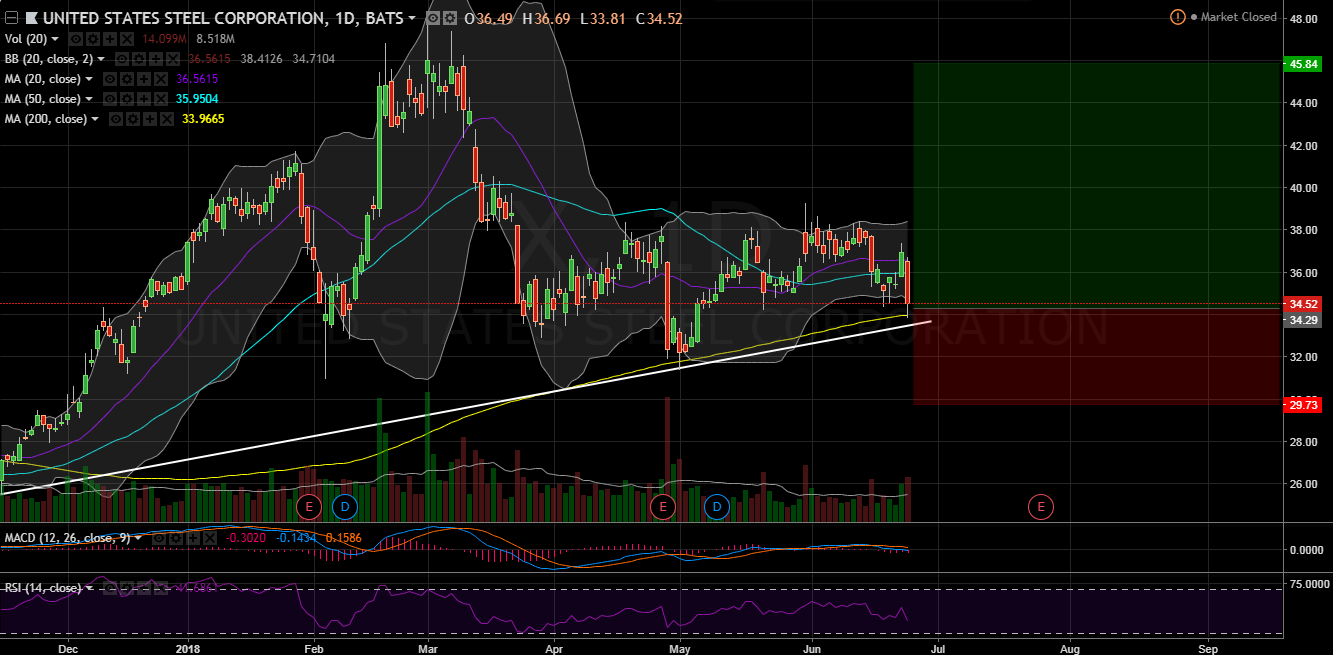Click the plus icon on MA (20, close)
The height and width of the screenshot is (655, 1333).
(x=144, y=79)
